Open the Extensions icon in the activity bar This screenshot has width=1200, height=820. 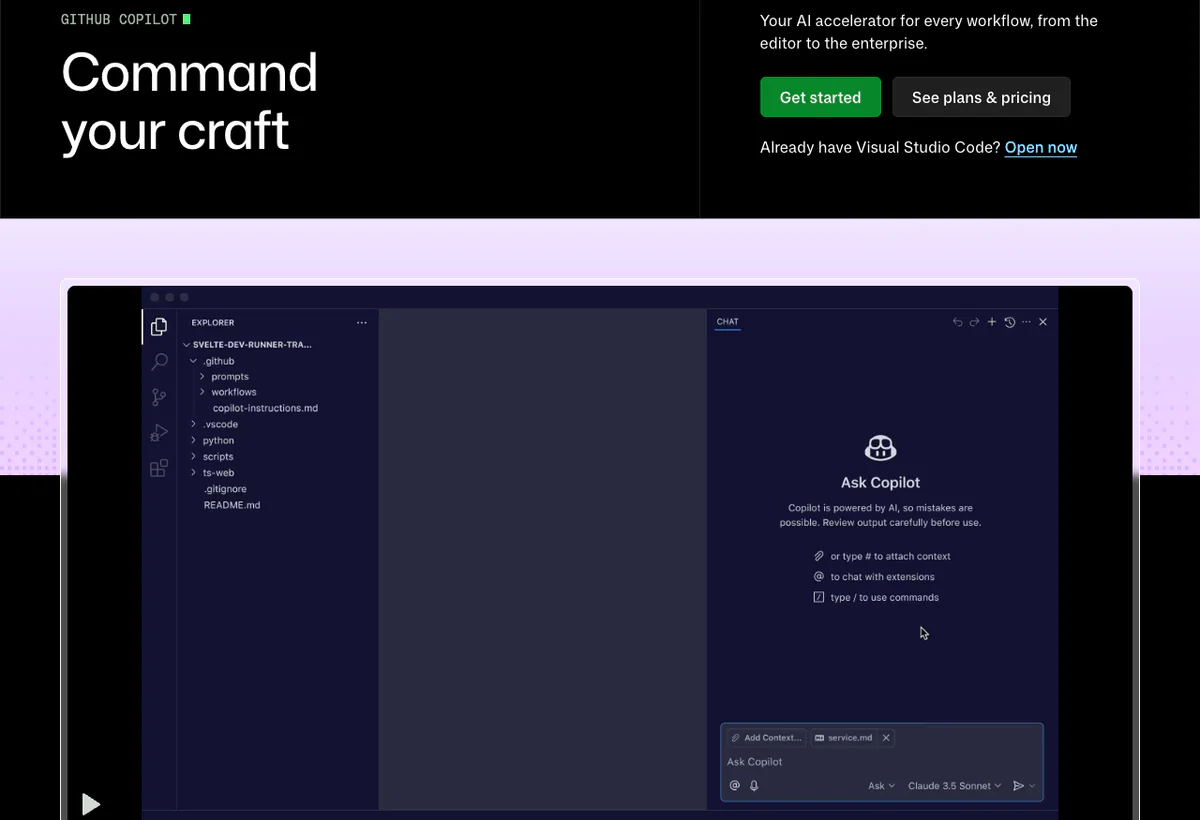(x=159, y=468)
